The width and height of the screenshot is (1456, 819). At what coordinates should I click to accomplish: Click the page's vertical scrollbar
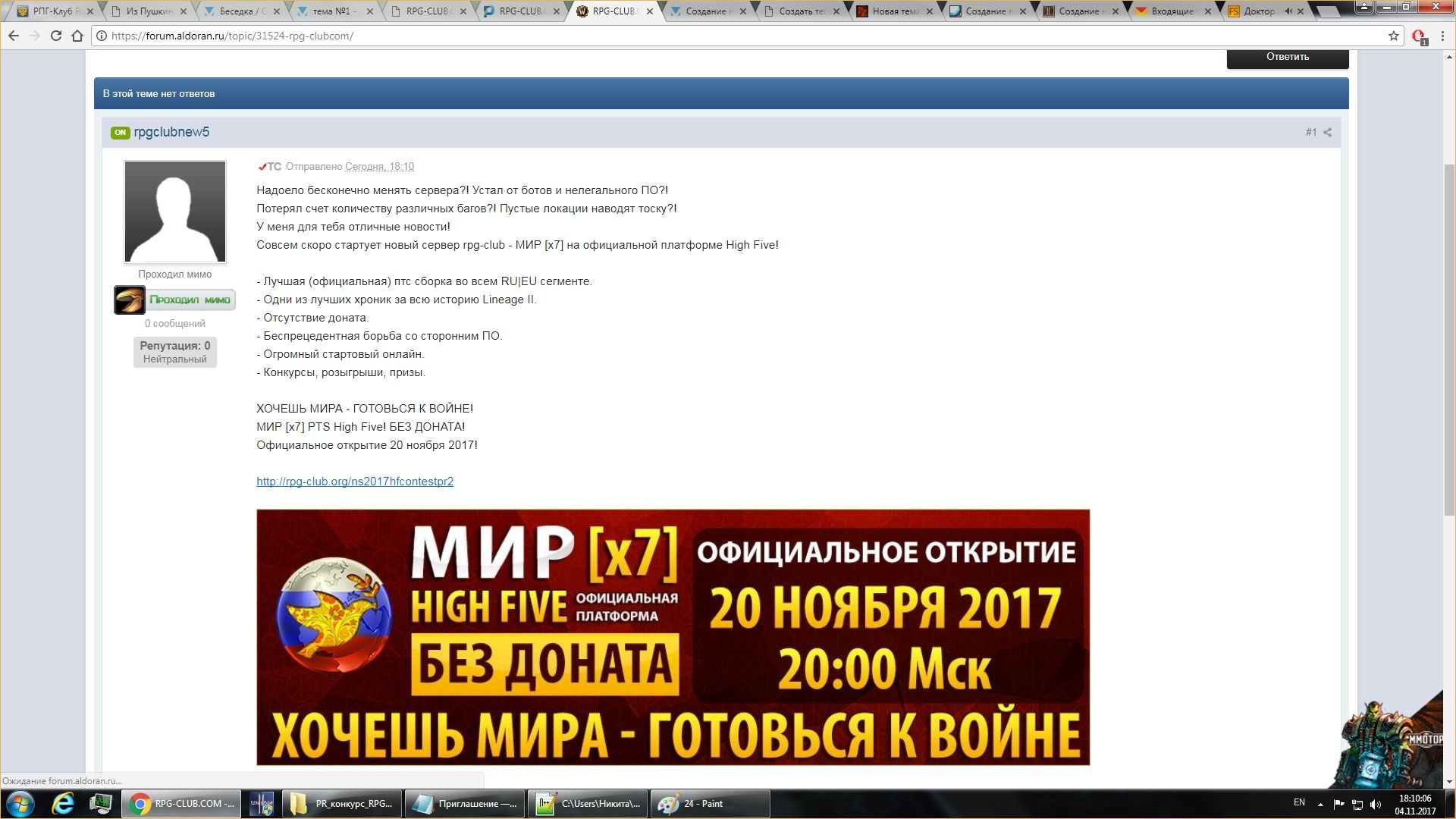1448,341
